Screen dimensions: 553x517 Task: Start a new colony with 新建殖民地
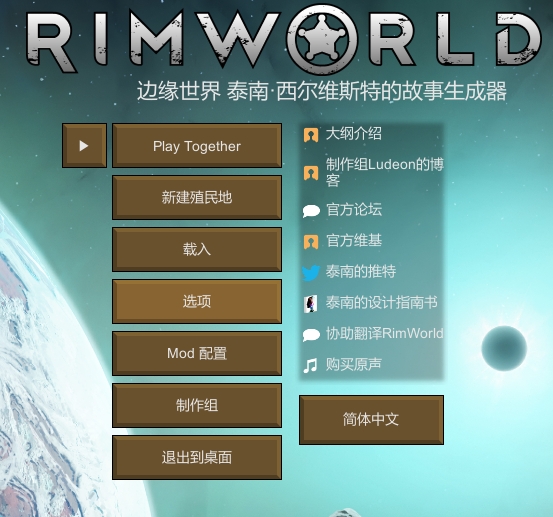tap(197, 197)
